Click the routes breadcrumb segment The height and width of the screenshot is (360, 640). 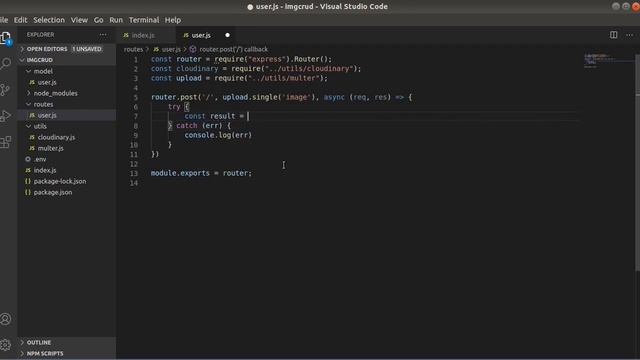pyautogui.click(x=133, y=49)
